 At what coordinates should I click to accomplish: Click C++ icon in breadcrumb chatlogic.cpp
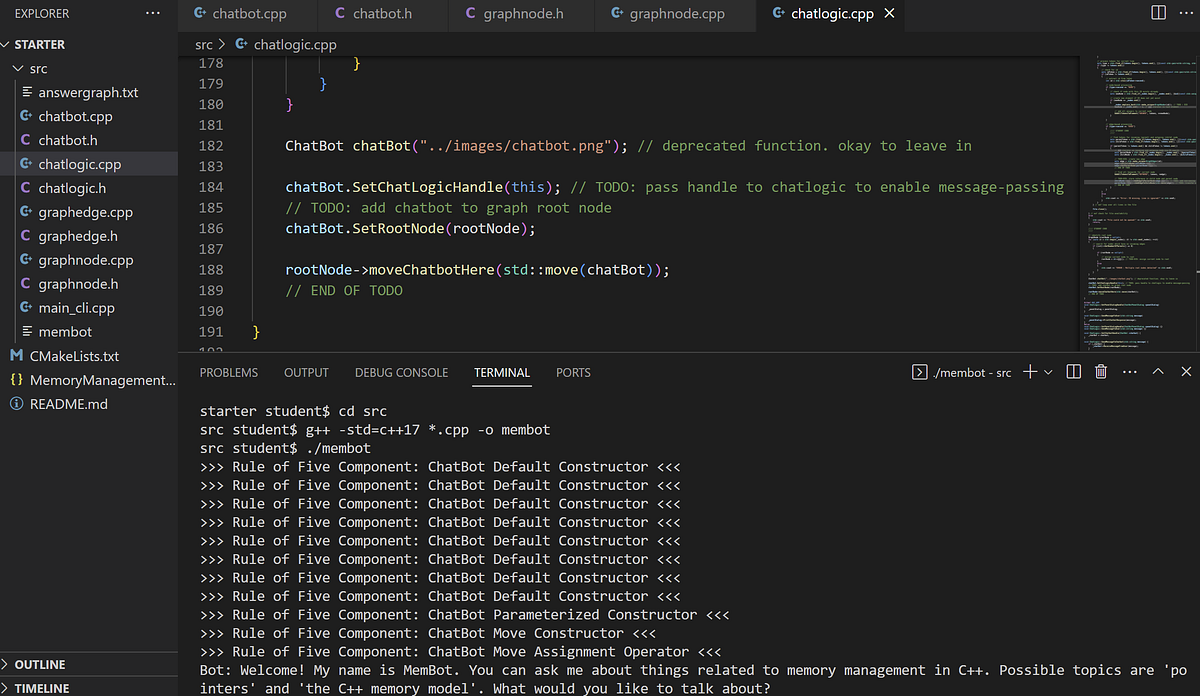(241, 45)
